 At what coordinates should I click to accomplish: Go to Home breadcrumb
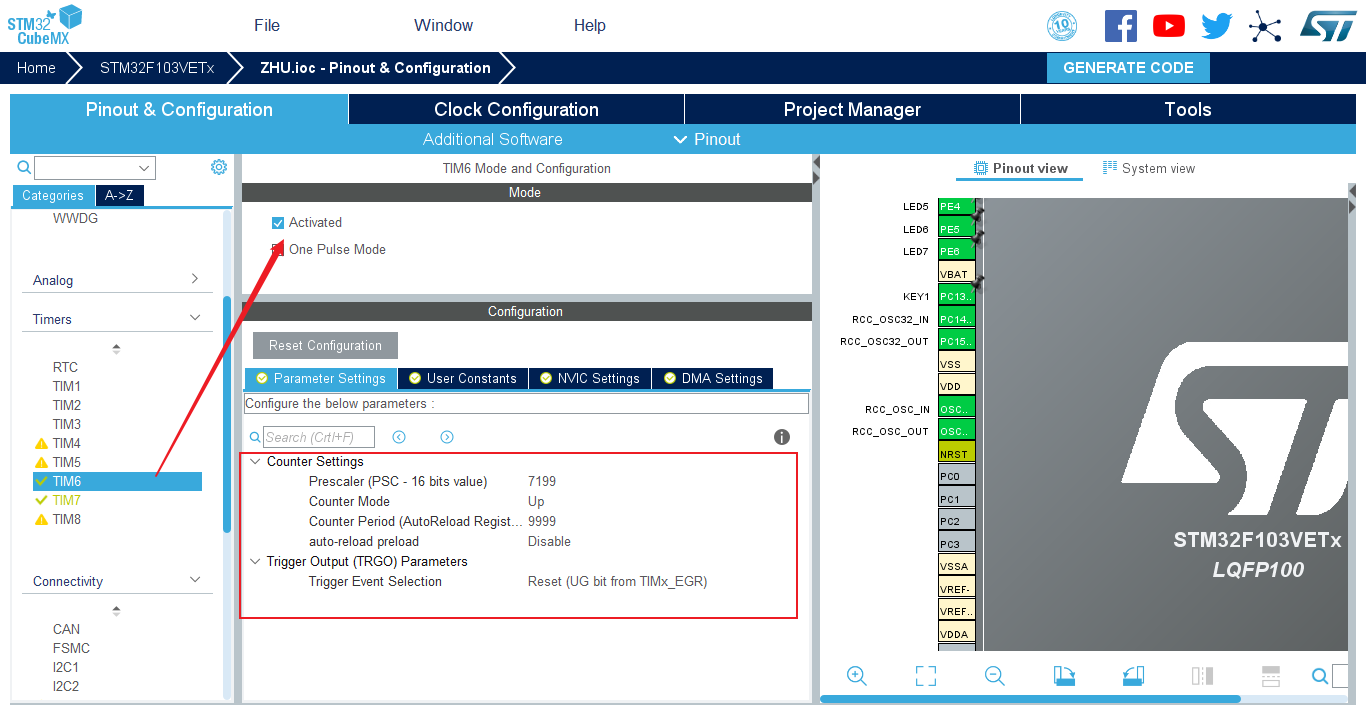point(36,68)
